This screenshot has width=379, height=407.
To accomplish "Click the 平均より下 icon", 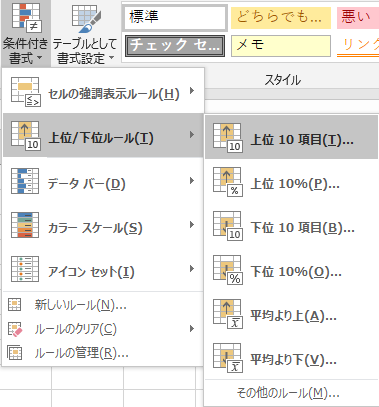I will [228, 358].
